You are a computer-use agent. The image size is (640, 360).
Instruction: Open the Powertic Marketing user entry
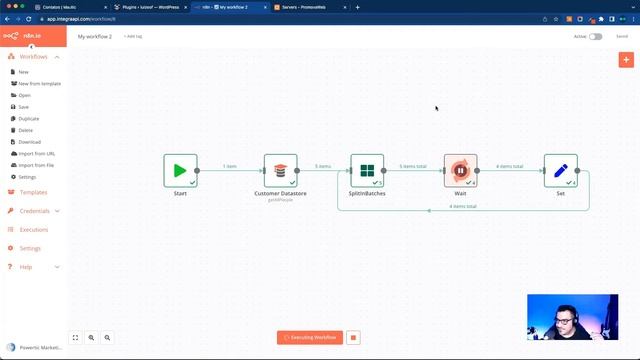click(x=35, y=347)
